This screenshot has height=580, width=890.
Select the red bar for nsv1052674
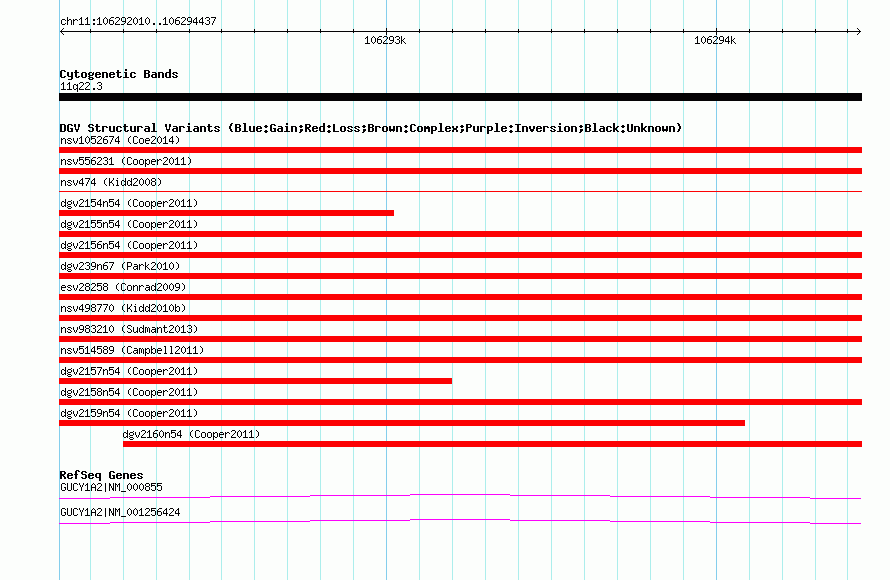coord(460,150)
